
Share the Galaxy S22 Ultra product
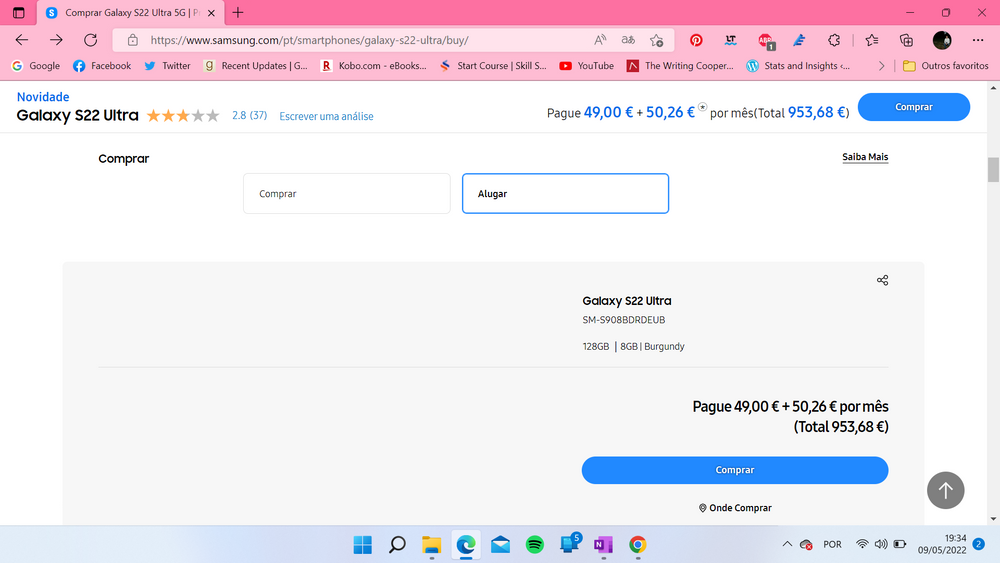pyautogui.click(x=882, y=280)
